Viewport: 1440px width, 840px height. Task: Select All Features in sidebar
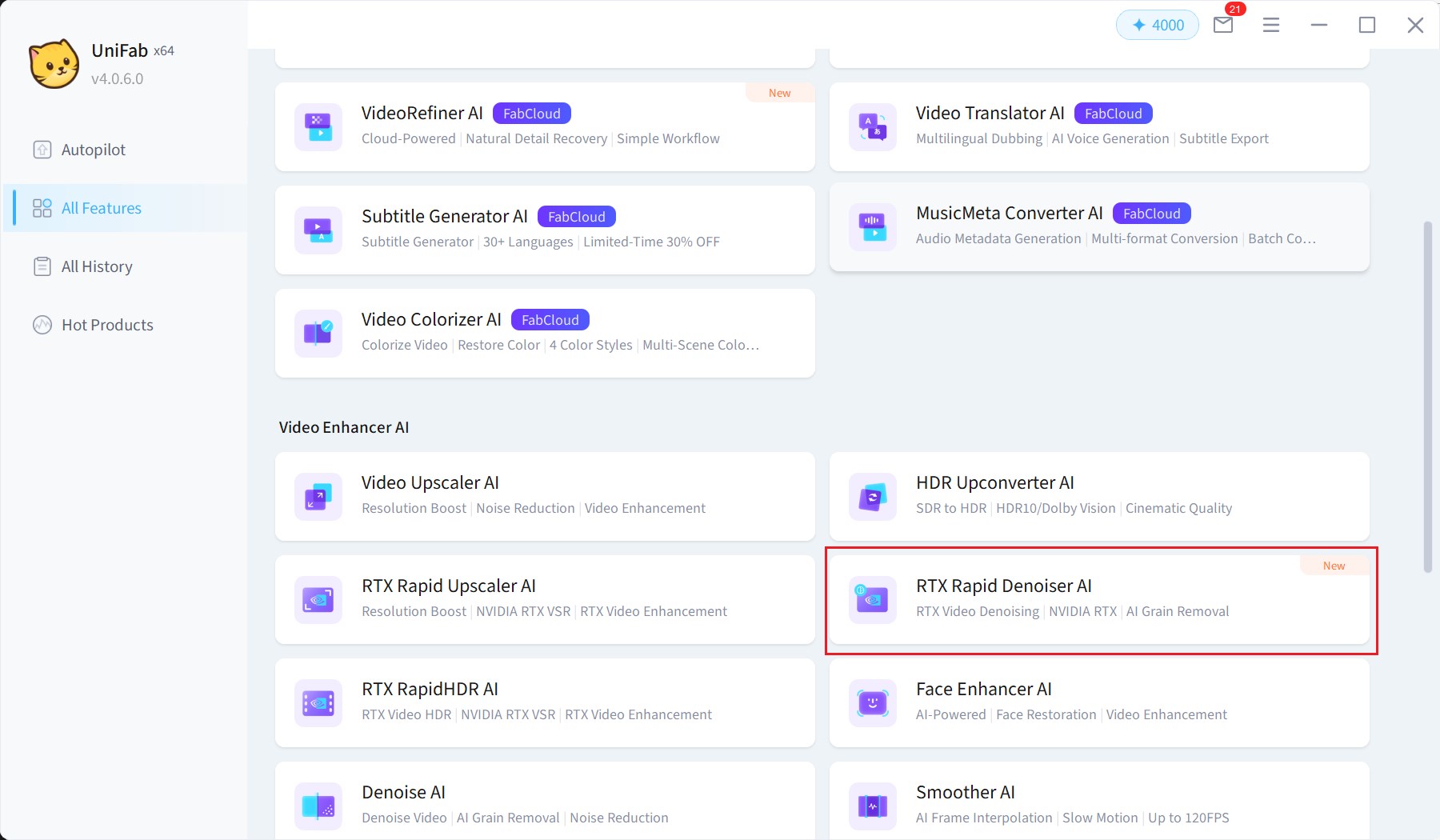click(x=125, y=208)
